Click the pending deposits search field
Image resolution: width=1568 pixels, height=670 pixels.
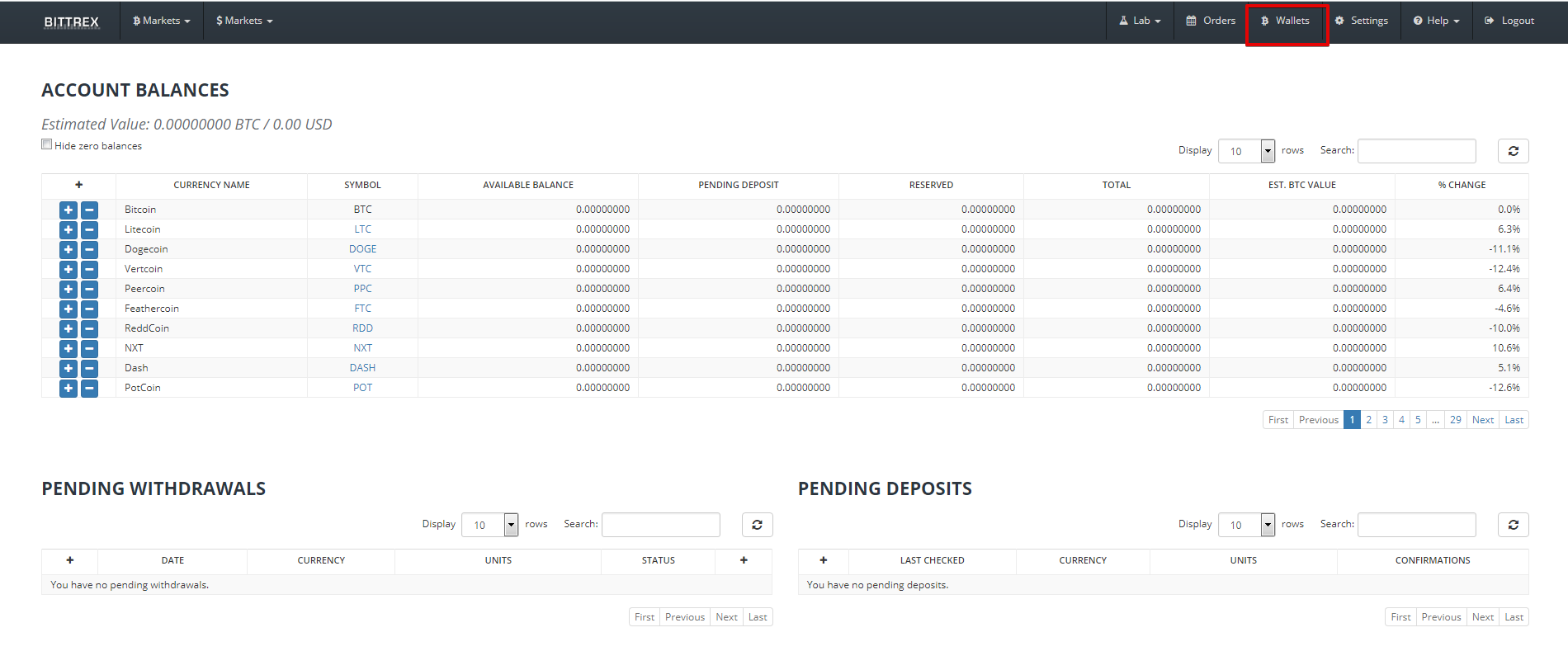1416,525
